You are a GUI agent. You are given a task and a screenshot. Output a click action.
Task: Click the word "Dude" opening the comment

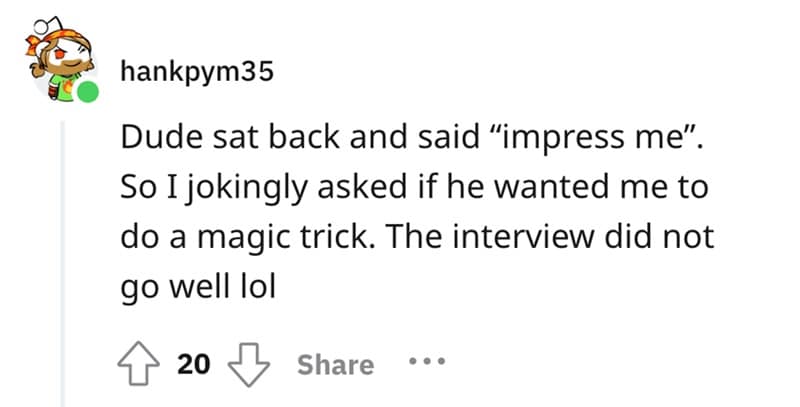pyautogui.click(x=150, y=139)
